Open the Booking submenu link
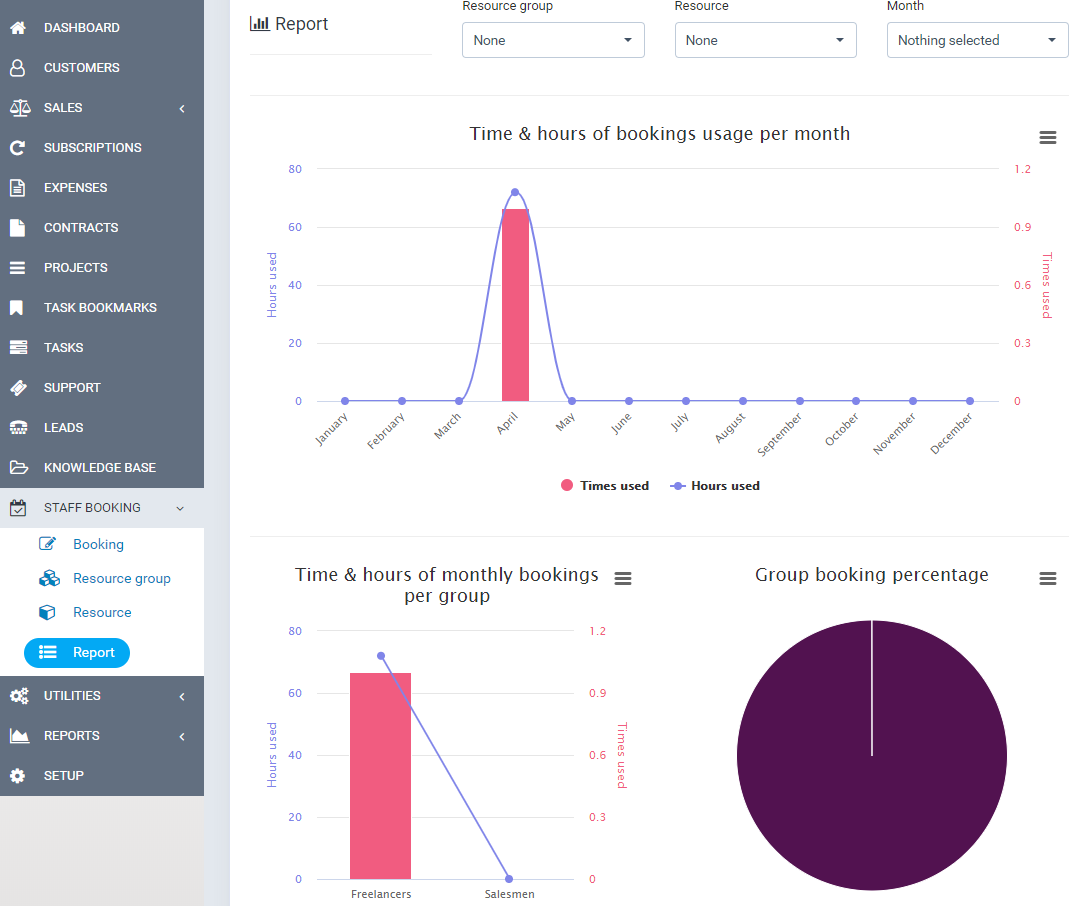The height and width of the screenshot is (906, 1085). click(98, 545)
